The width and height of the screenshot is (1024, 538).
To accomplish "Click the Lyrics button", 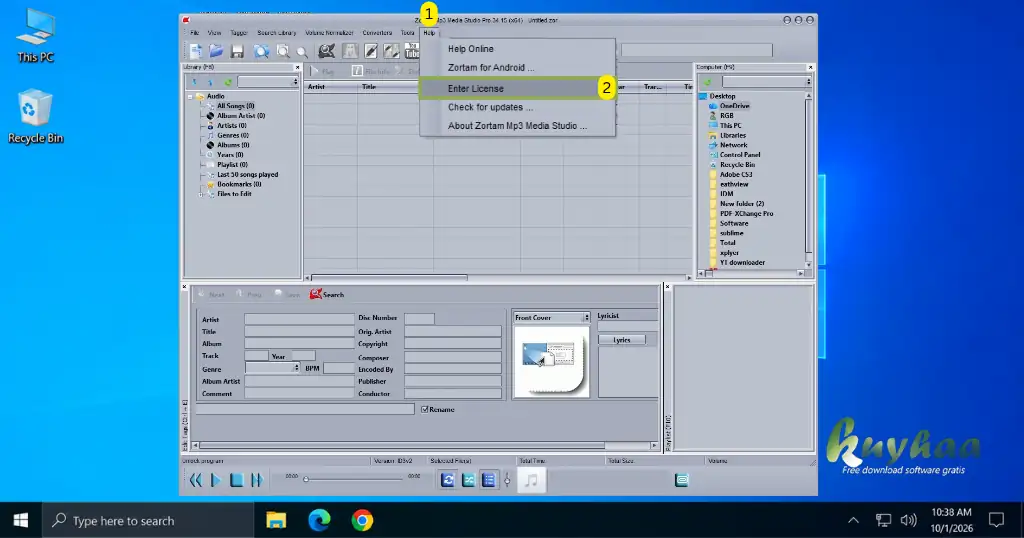I will [622, 340].
